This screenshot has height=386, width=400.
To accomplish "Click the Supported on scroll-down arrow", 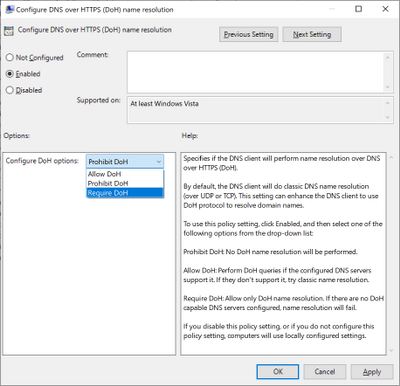I will (388, 117).
